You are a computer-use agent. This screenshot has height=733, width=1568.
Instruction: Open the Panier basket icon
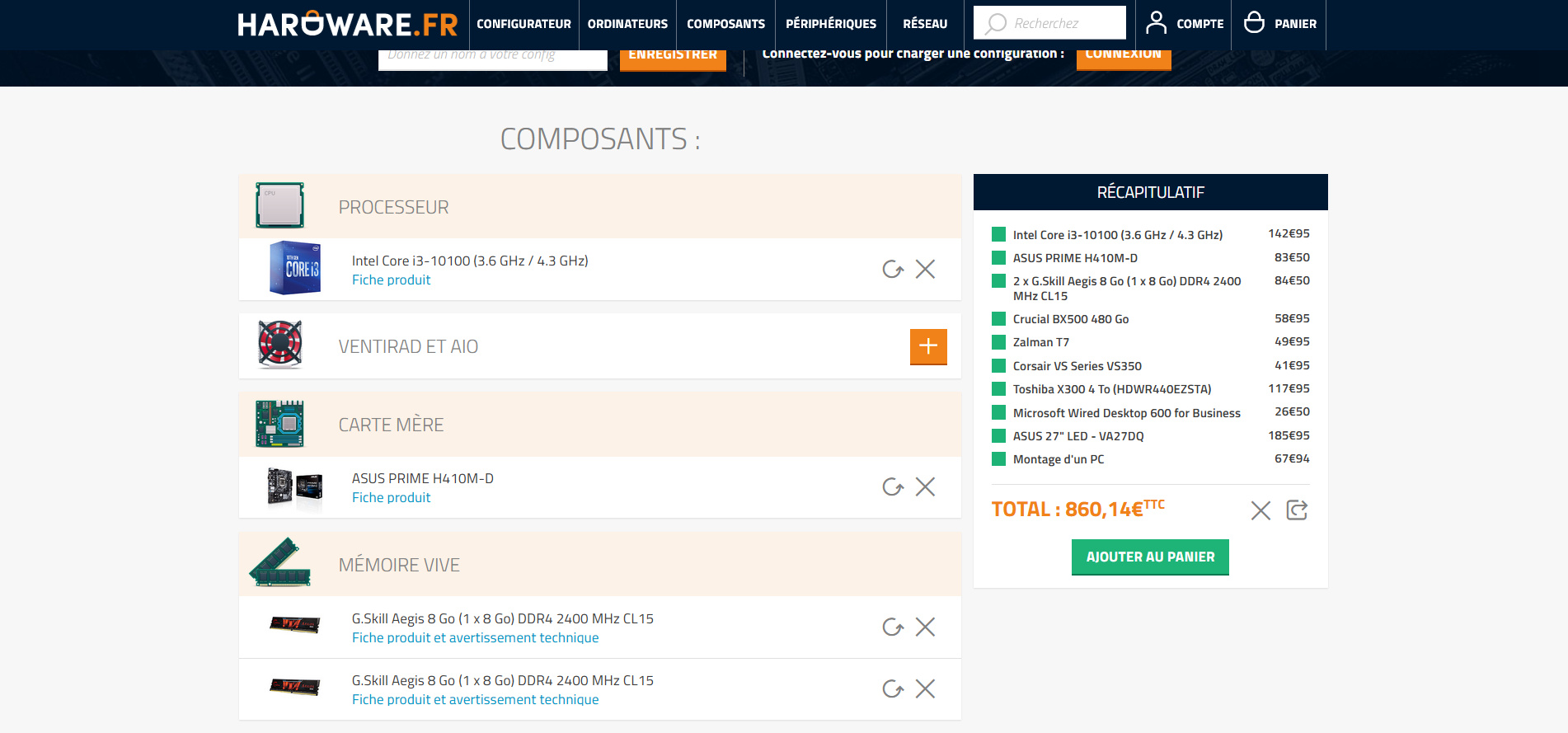point(1254,22)
